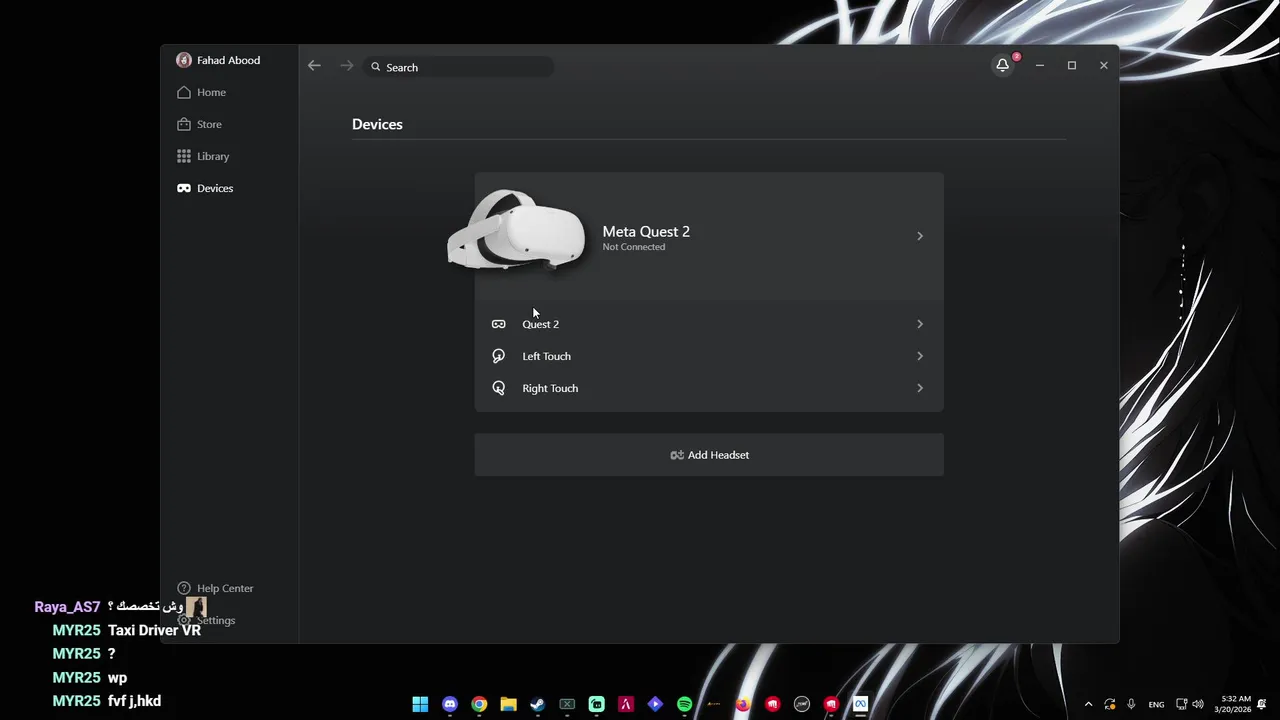Click the Help Center question mark icon
Screen dimensions: 1280x720
[184, 588]
